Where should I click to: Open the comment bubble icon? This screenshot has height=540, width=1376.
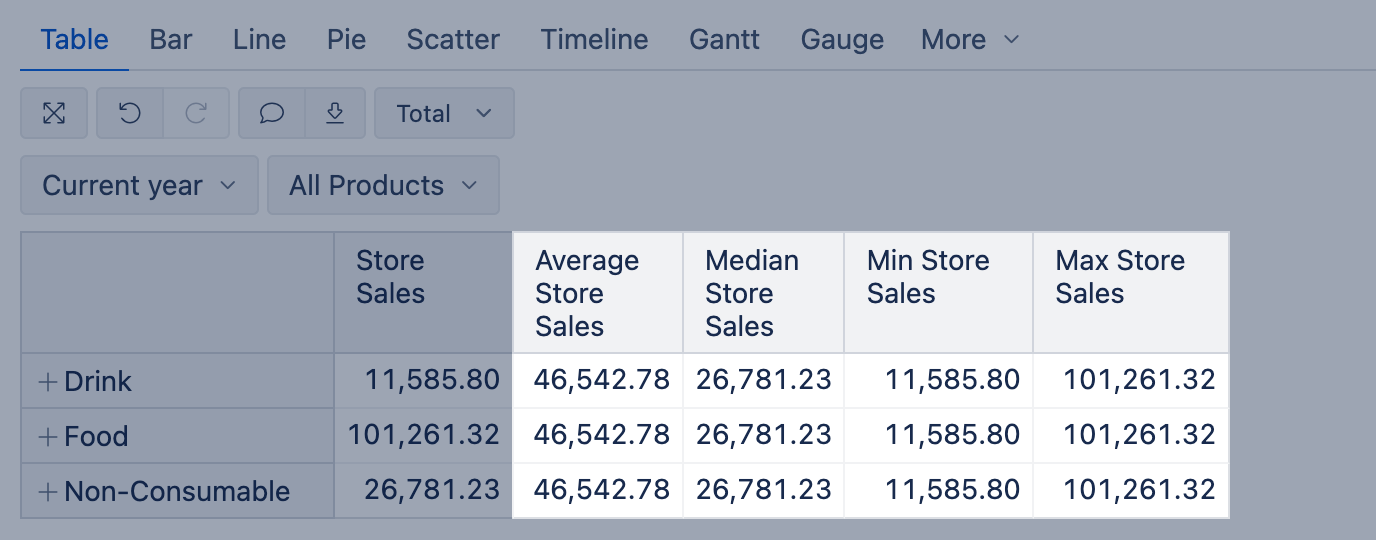(x=271, y=113)
